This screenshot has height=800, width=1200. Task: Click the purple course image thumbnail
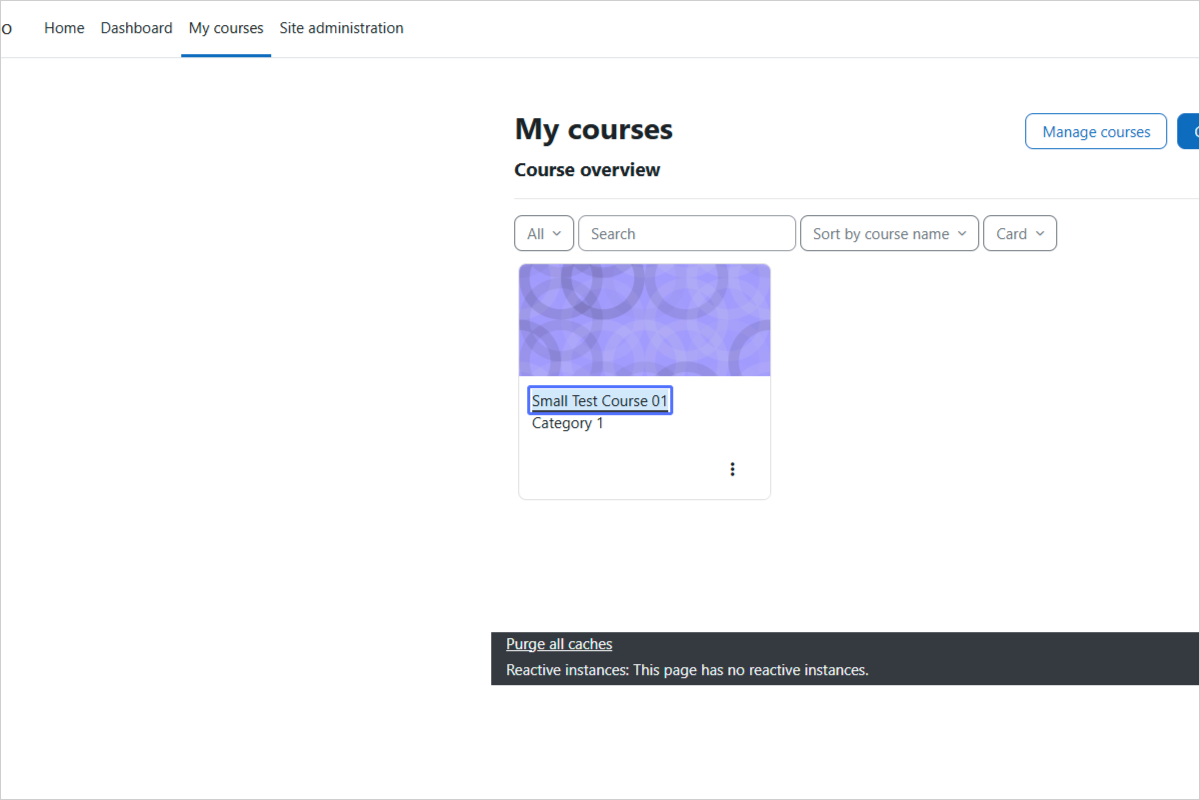point(645,320)
